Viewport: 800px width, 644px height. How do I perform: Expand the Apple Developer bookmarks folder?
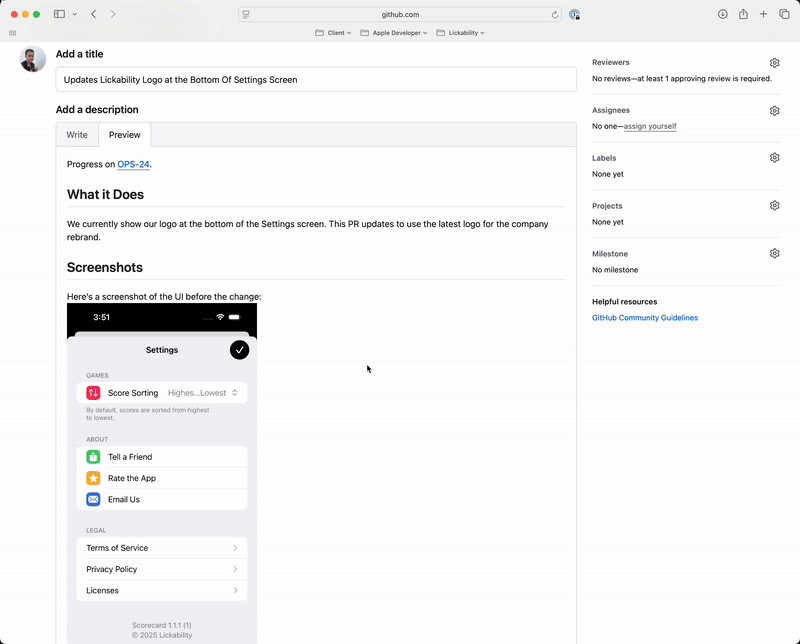[394, 33]
